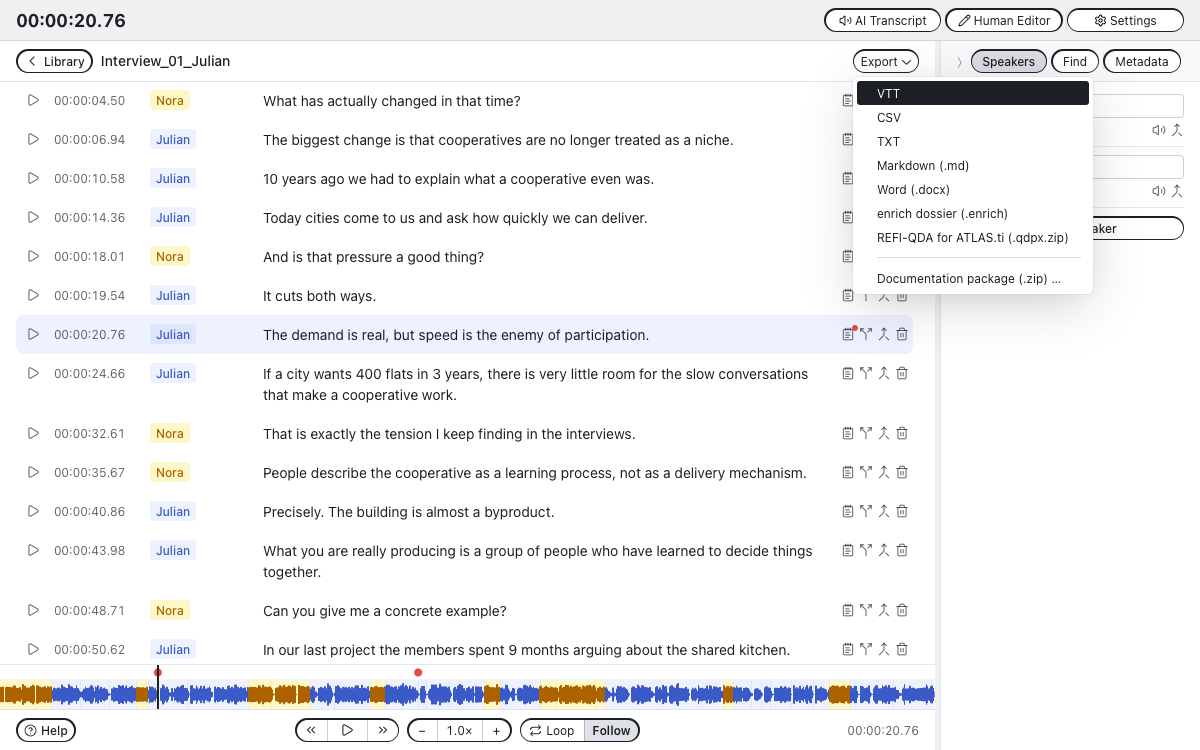
Task: Skip backward with the rewind button
Action: (x=311, y=730)
